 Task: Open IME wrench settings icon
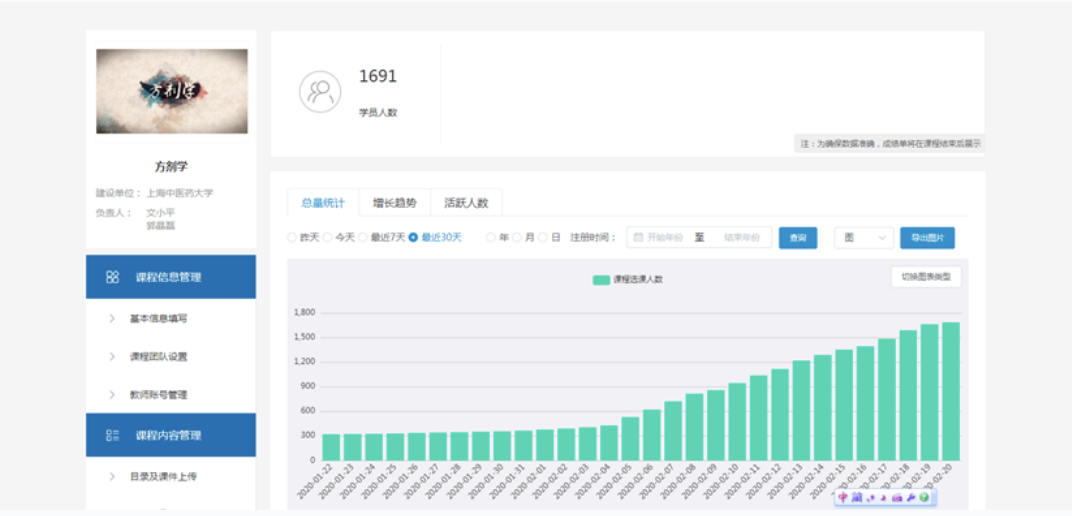tap(911, 497)
